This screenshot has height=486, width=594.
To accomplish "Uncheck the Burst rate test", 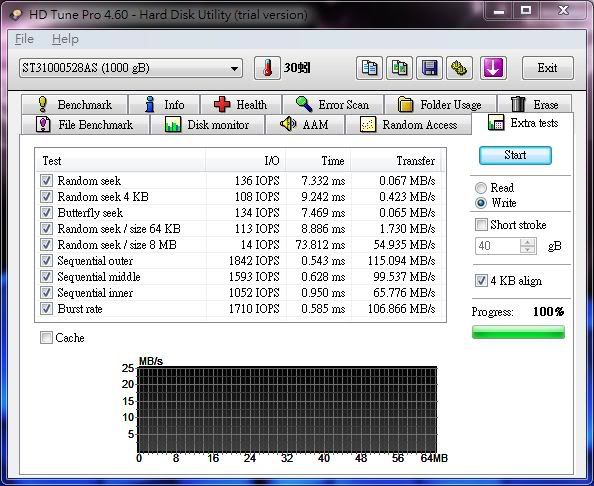I will pyautogui.click(x=46, y=309).
